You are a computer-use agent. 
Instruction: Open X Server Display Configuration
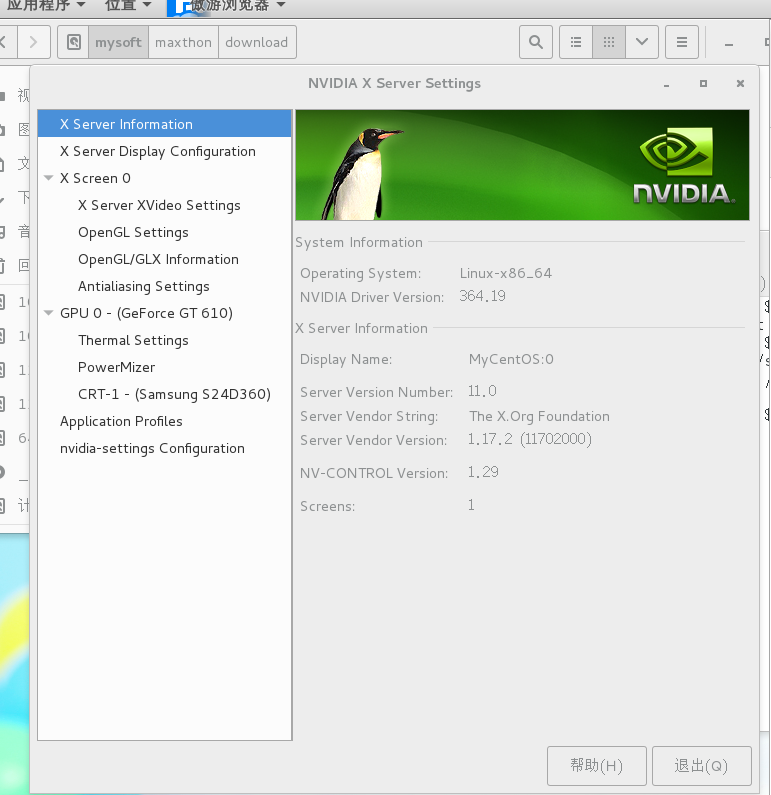coord(158,151)
